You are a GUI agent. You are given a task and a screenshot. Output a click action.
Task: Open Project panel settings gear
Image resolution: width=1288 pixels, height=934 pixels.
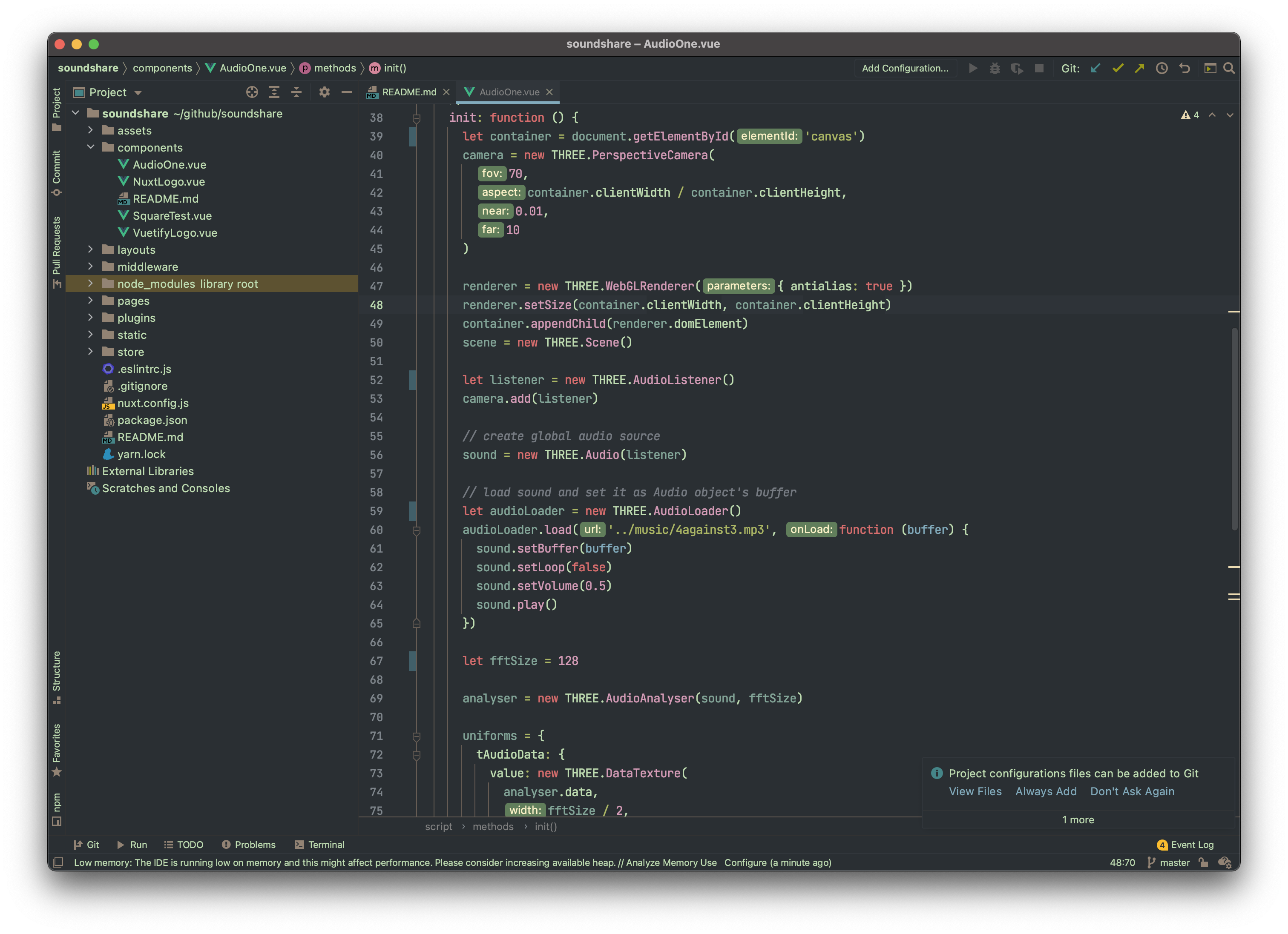324,92
